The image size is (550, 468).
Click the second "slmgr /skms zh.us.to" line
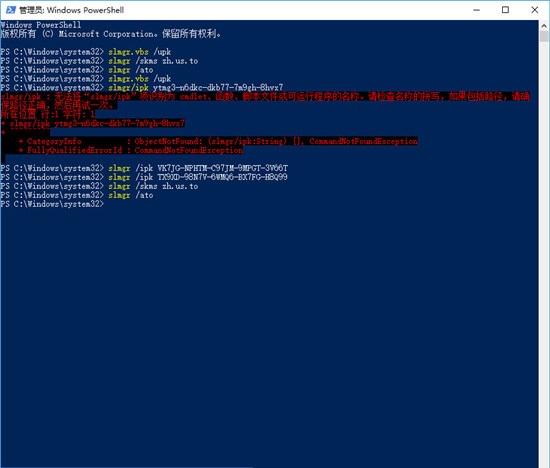point(99,186)
